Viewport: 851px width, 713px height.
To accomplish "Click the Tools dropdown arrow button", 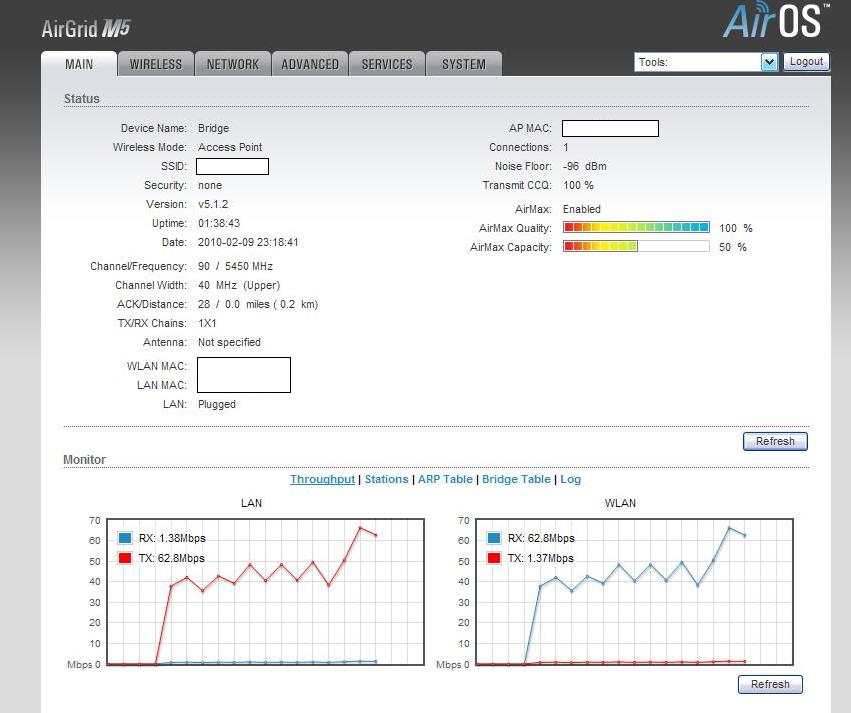I will (769, 62).
